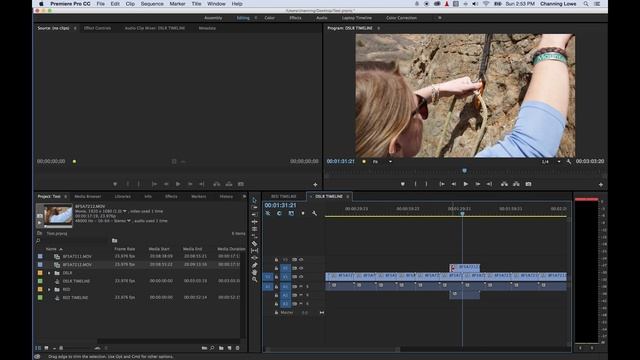Click Mark Out in Program monitor
640x360 pixels.
pos(427,184)
